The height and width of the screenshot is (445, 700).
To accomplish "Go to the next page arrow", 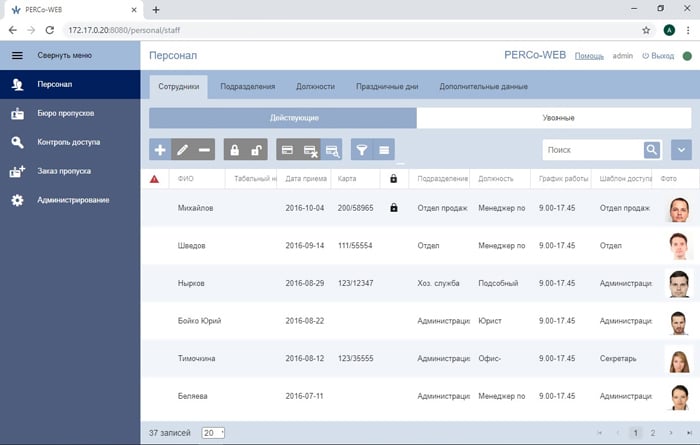I will 671,433.
